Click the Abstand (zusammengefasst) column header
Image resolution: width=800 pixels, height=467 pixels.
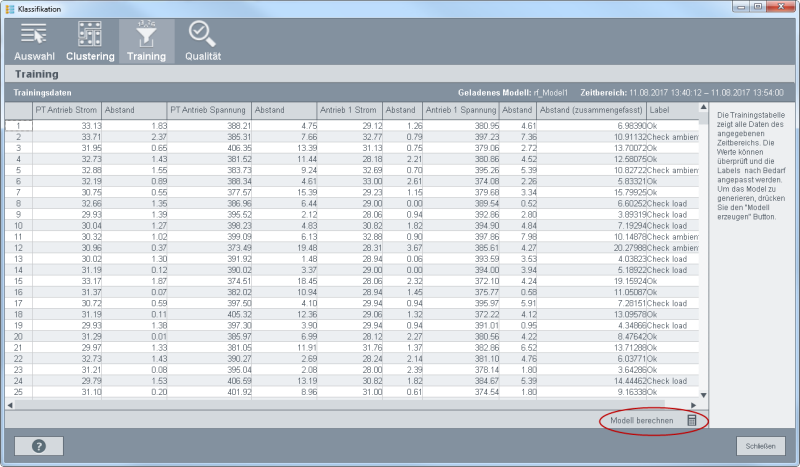coord(590,109)
